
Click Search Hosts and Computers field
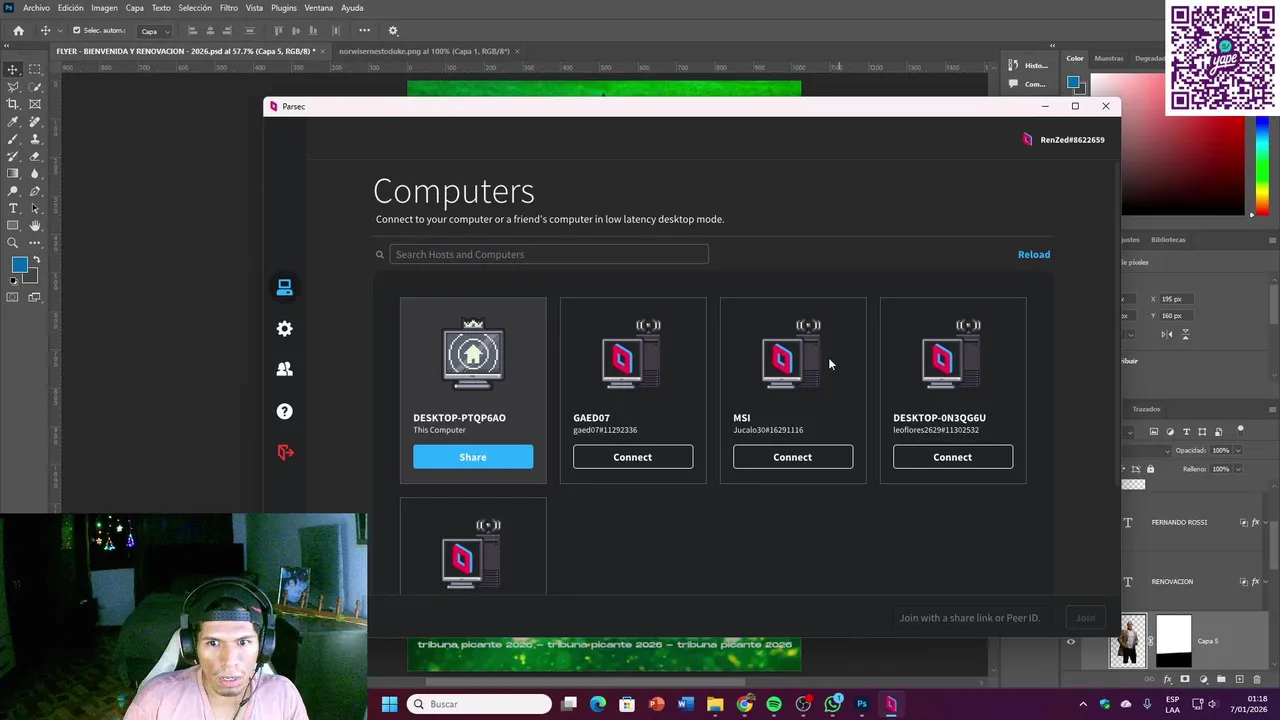point(549,254)
